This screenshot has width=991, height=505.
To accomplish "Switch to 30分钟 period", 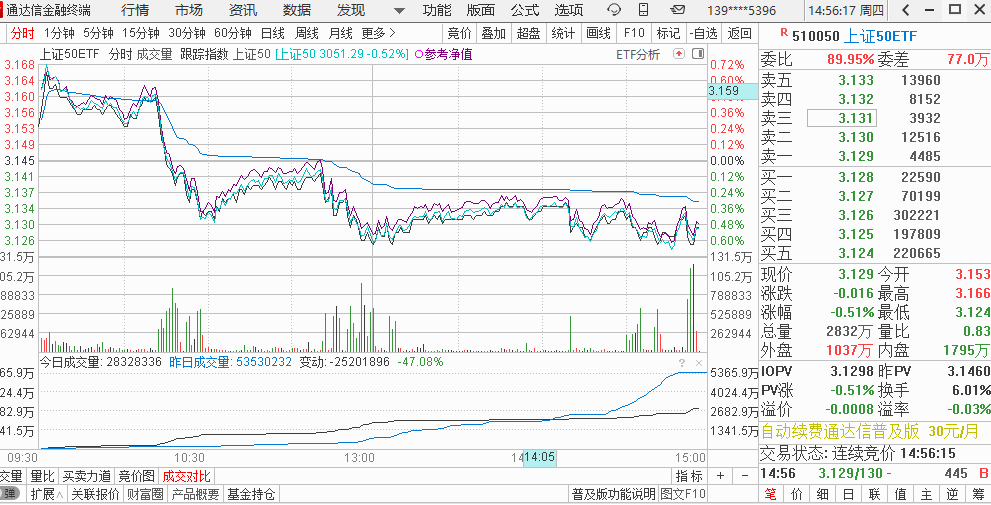I will pos(186,33).
